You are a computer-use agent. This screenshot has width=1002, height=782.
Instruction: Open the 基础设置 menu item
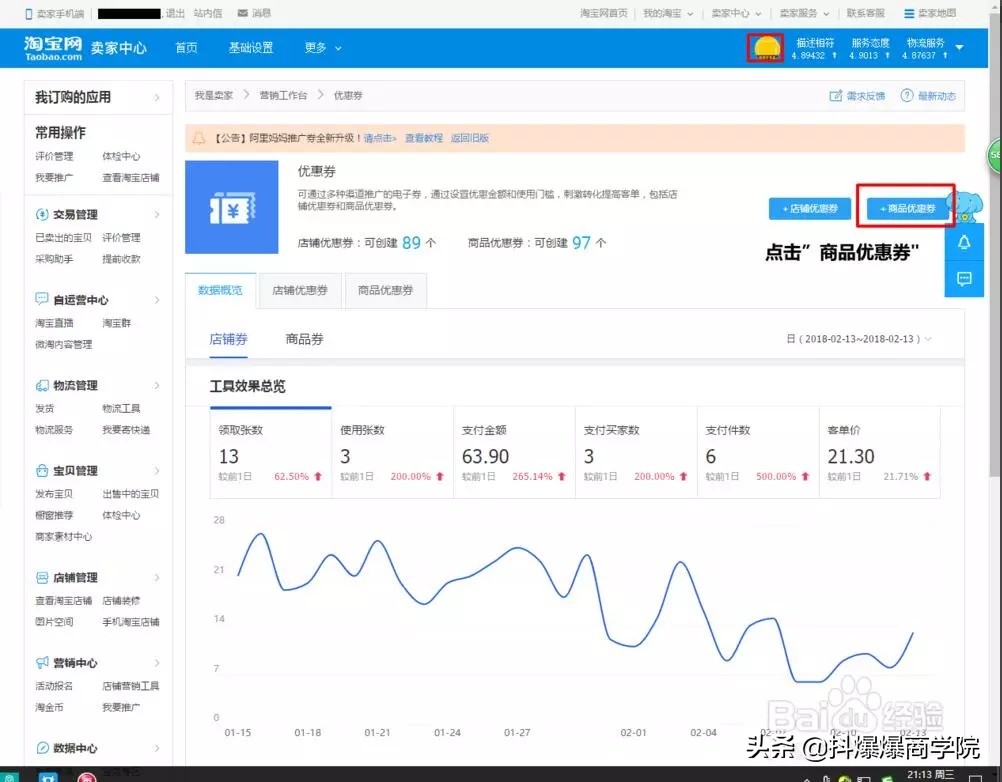pos(250,47)
